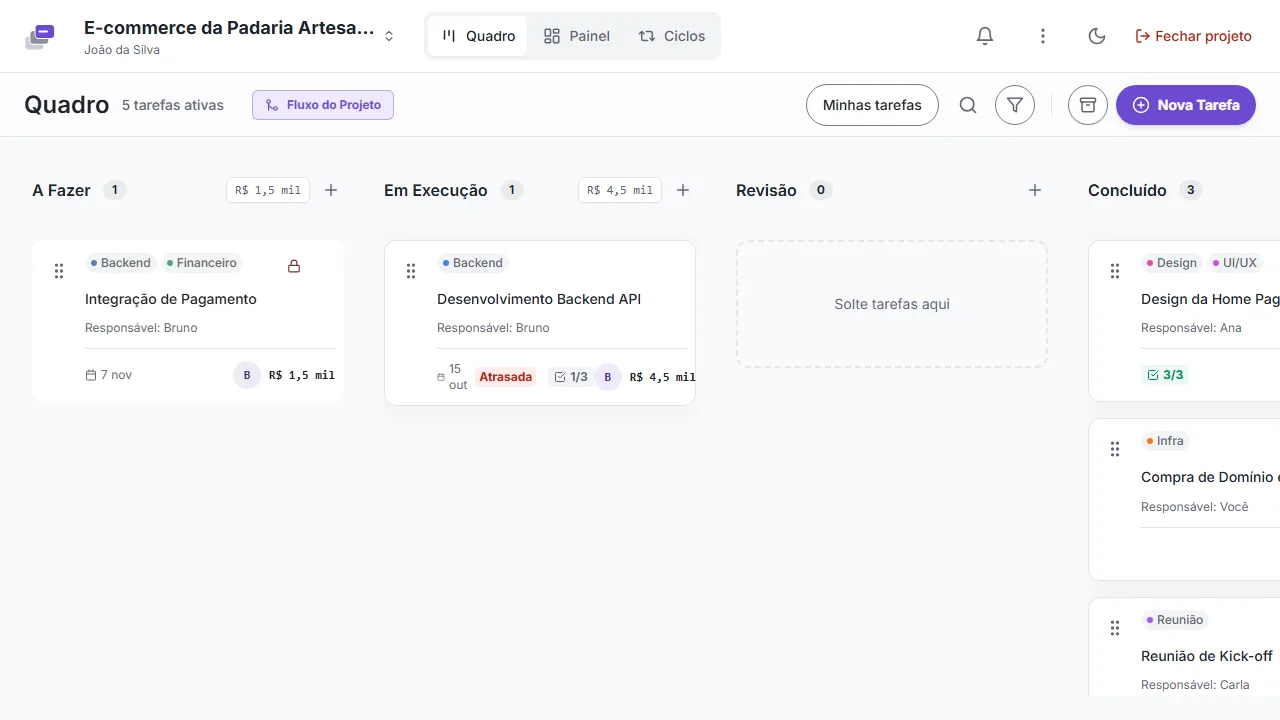Click the B avatar on Desenvolvimento Backend API
This screenshot has height=720, width=1280.
click(x=608, y=377)
